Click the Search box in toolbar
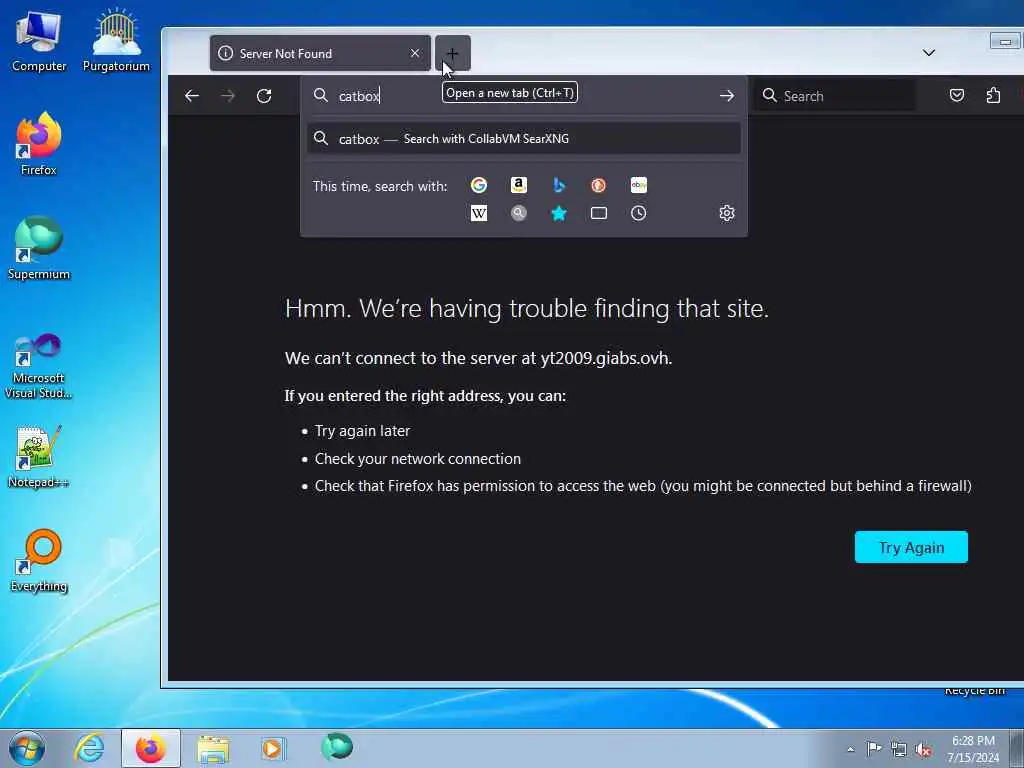The width and height of the screenshot is (1024, 768). coord(835,96)
